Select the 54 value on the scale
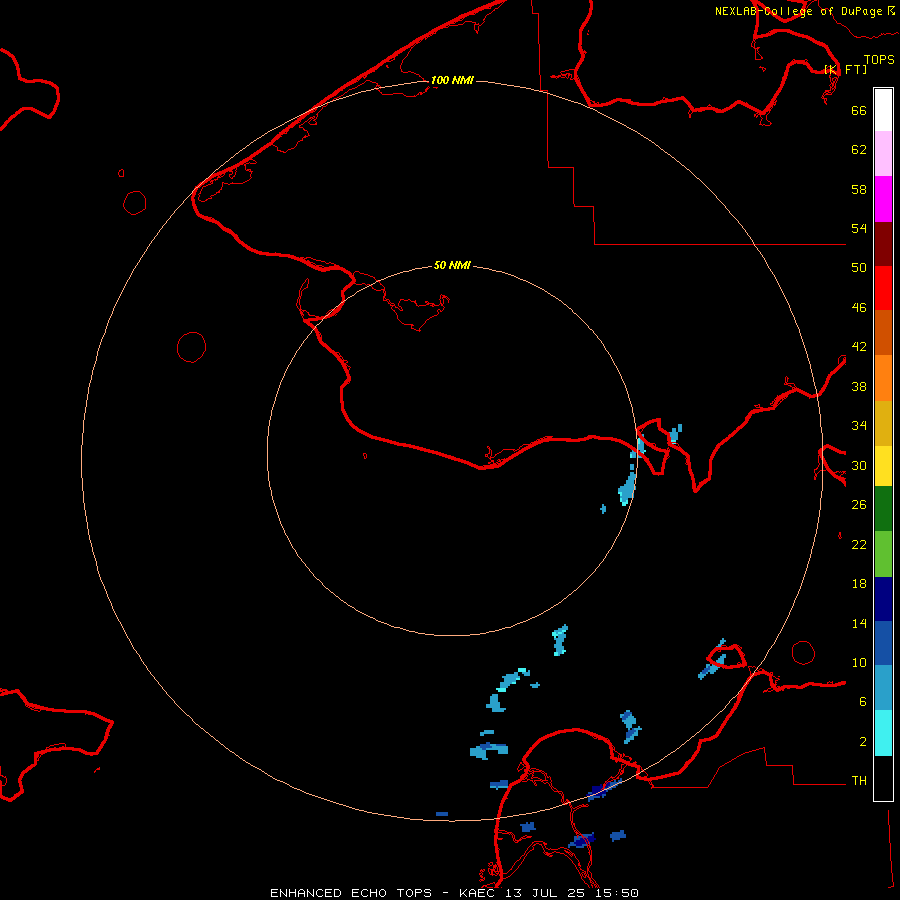The image size is (900, 900). coord(859,228)
